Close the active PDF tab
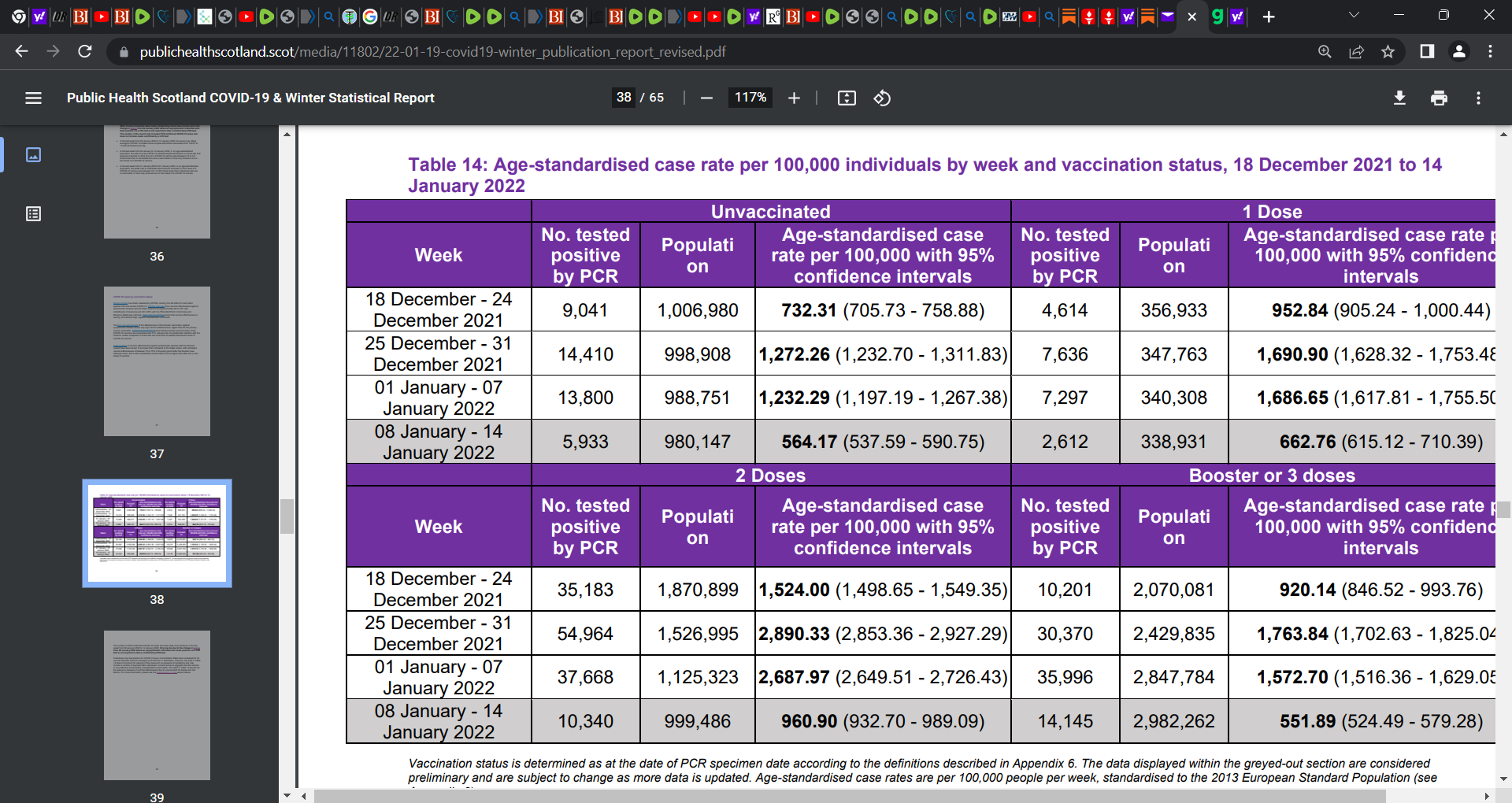 click(1192, 17)
